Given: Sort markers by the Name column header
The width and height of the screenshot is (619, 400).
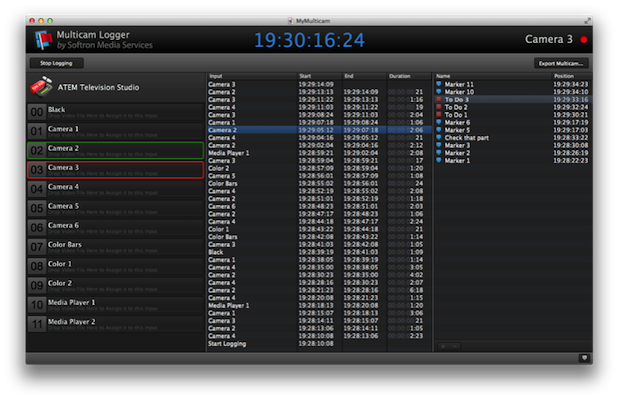Looking at the screenshot, I should (493, 76).
